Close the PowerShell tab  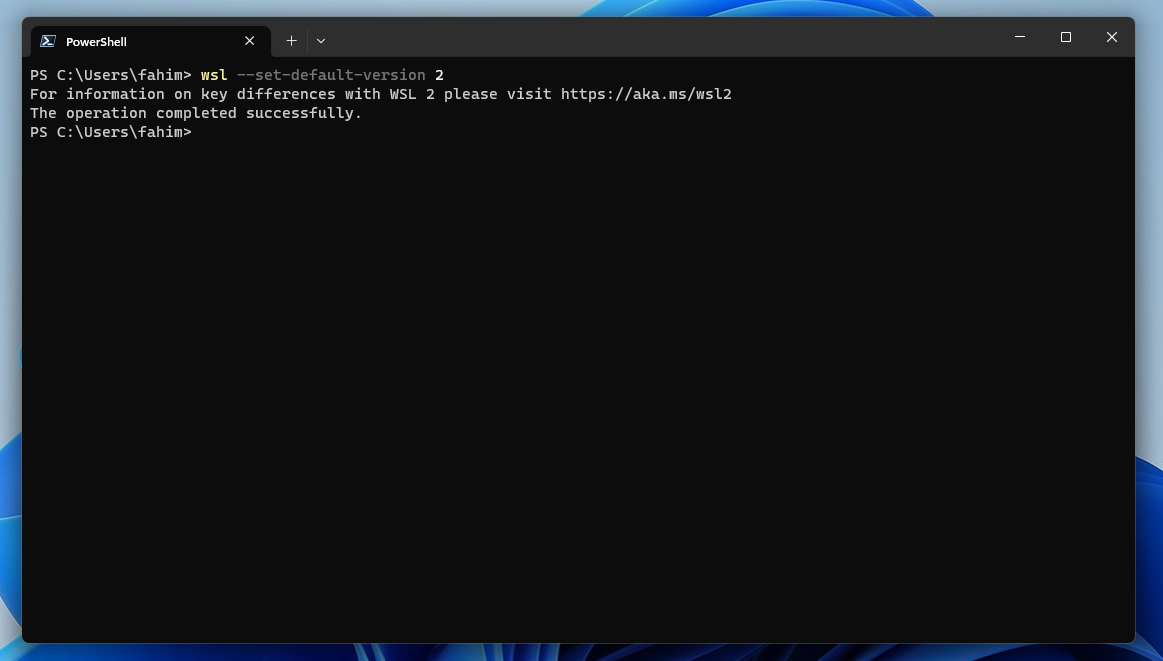(249, 41)
